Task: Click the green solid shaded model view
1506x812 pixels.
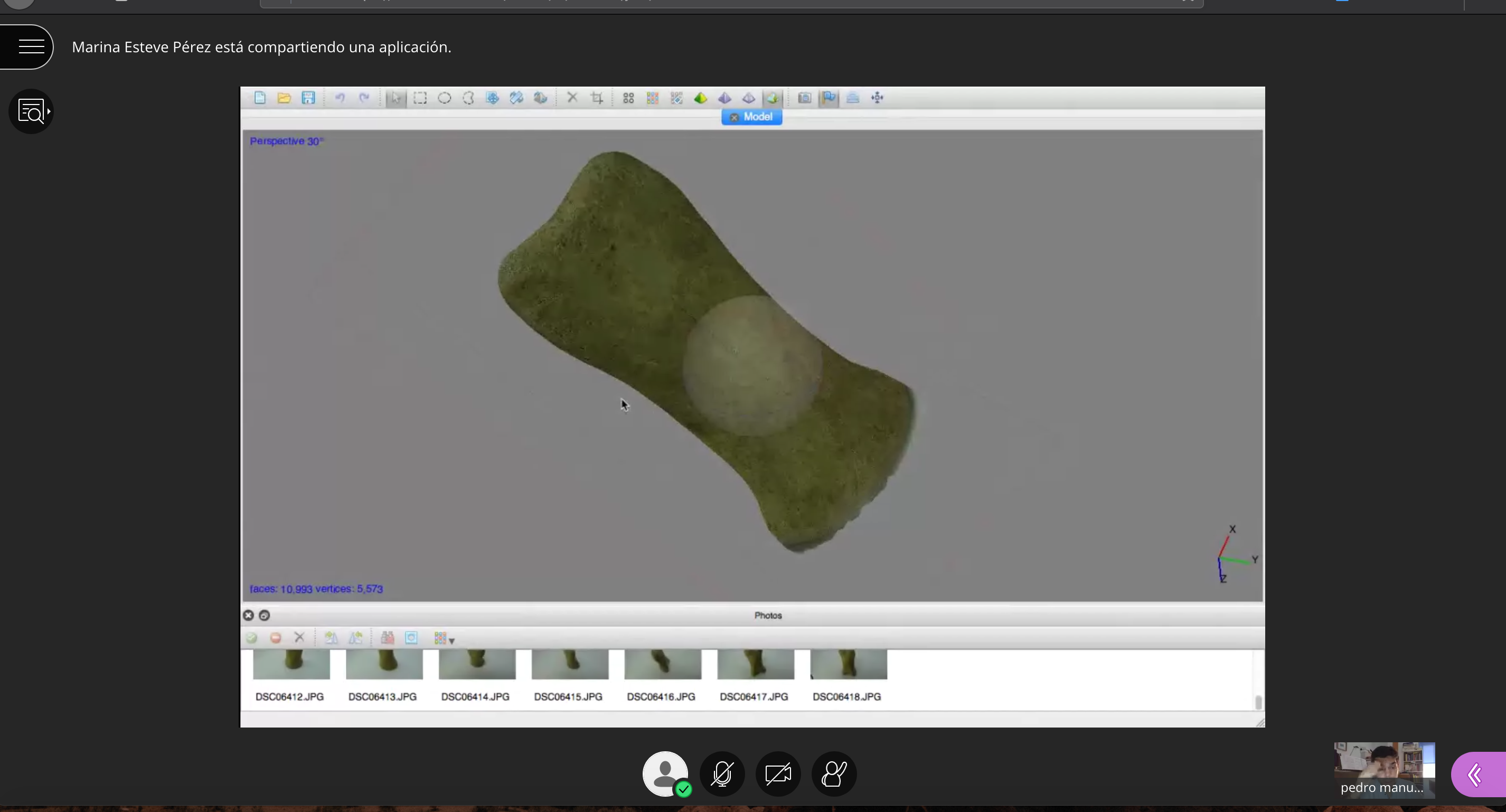Action: (700, 98)
